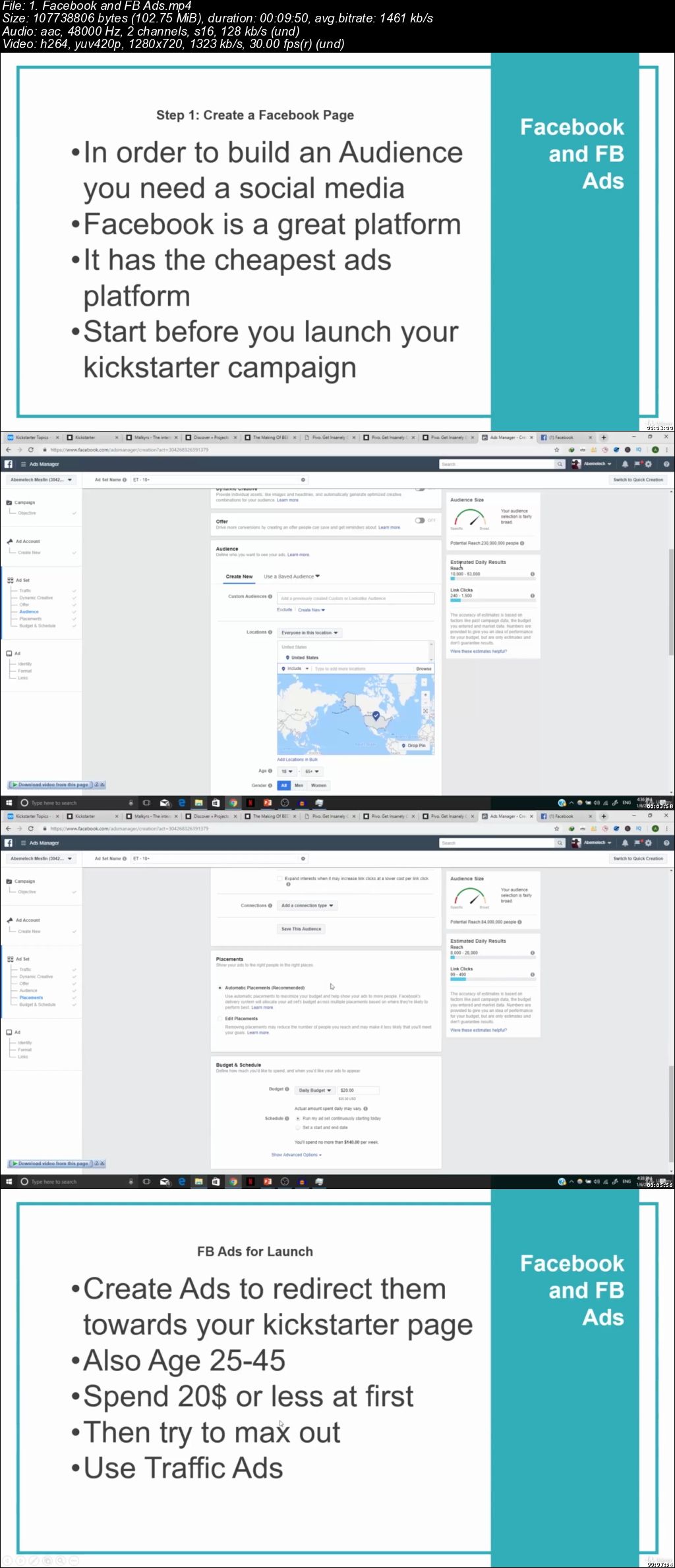675x1568 pixels.
Task: Zoom in on the location map
Action: tap(425, 695)
